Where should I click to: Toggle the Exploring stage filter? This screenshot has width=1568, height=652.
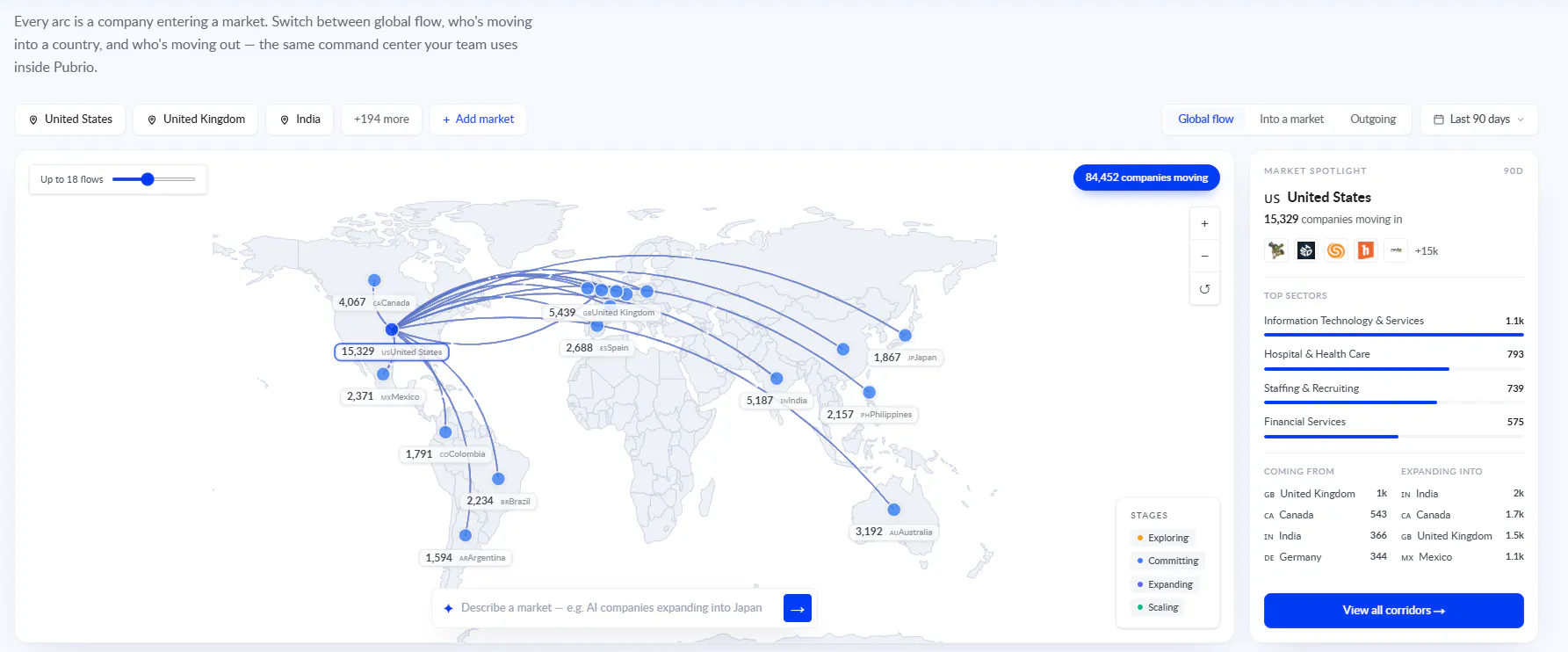tap(1163, 538)
